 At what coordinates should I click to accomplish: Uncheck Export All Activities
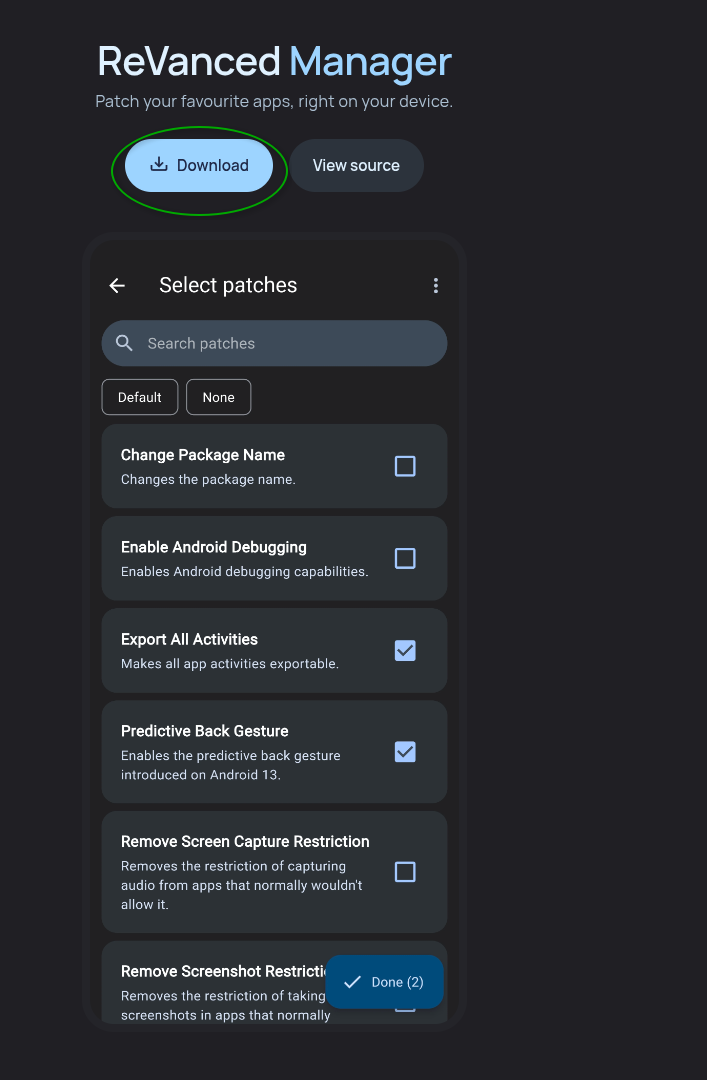coord(405,650)
